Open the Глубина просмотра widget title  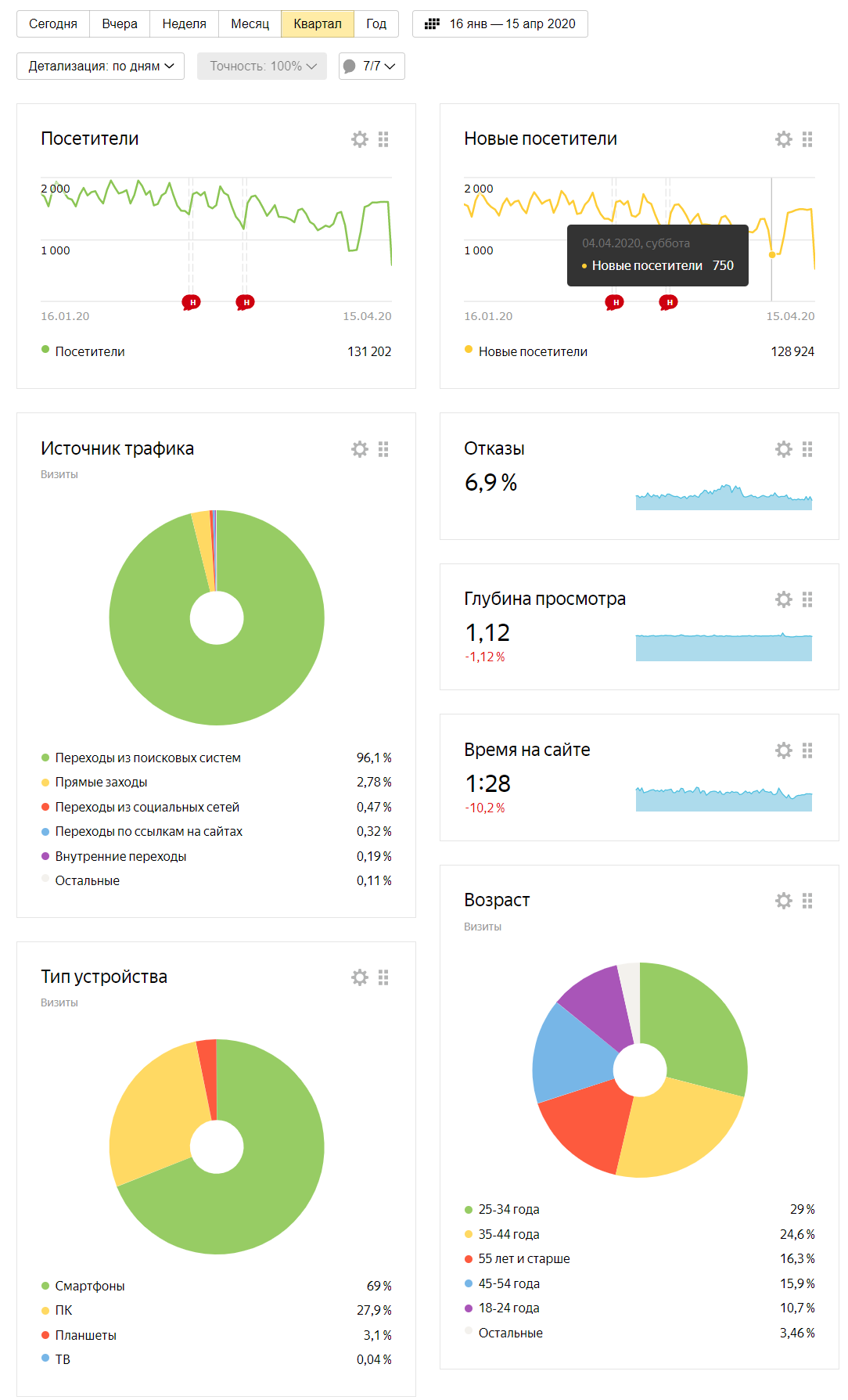(x=545, y=599)
